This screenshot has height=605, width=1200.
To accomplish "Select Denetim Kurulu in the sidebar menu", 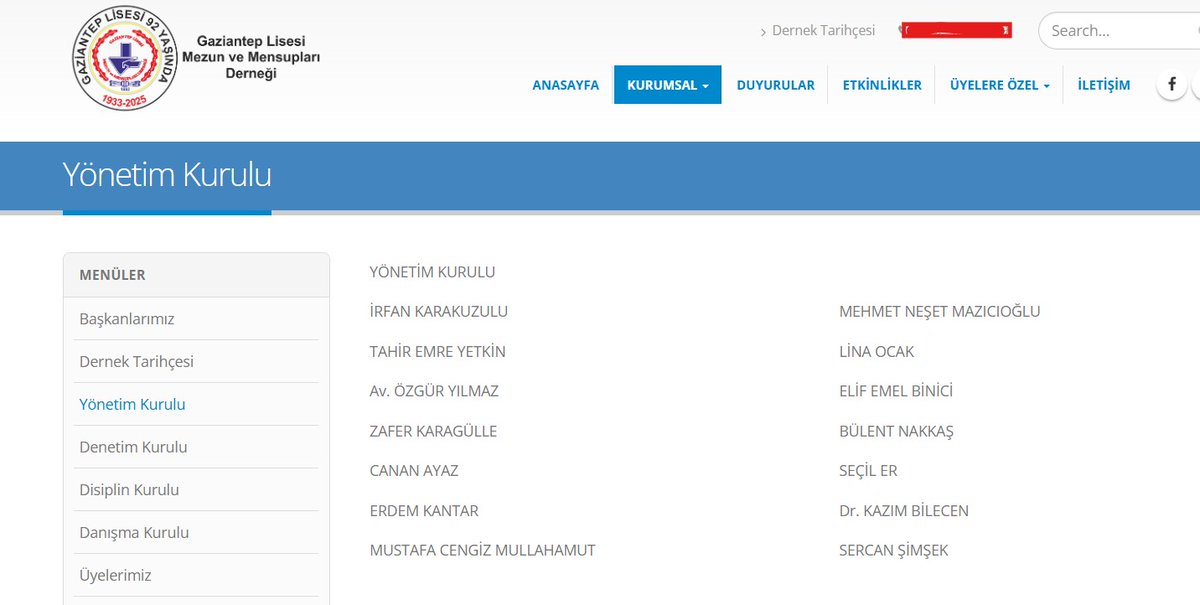I will tap(133, 447).
